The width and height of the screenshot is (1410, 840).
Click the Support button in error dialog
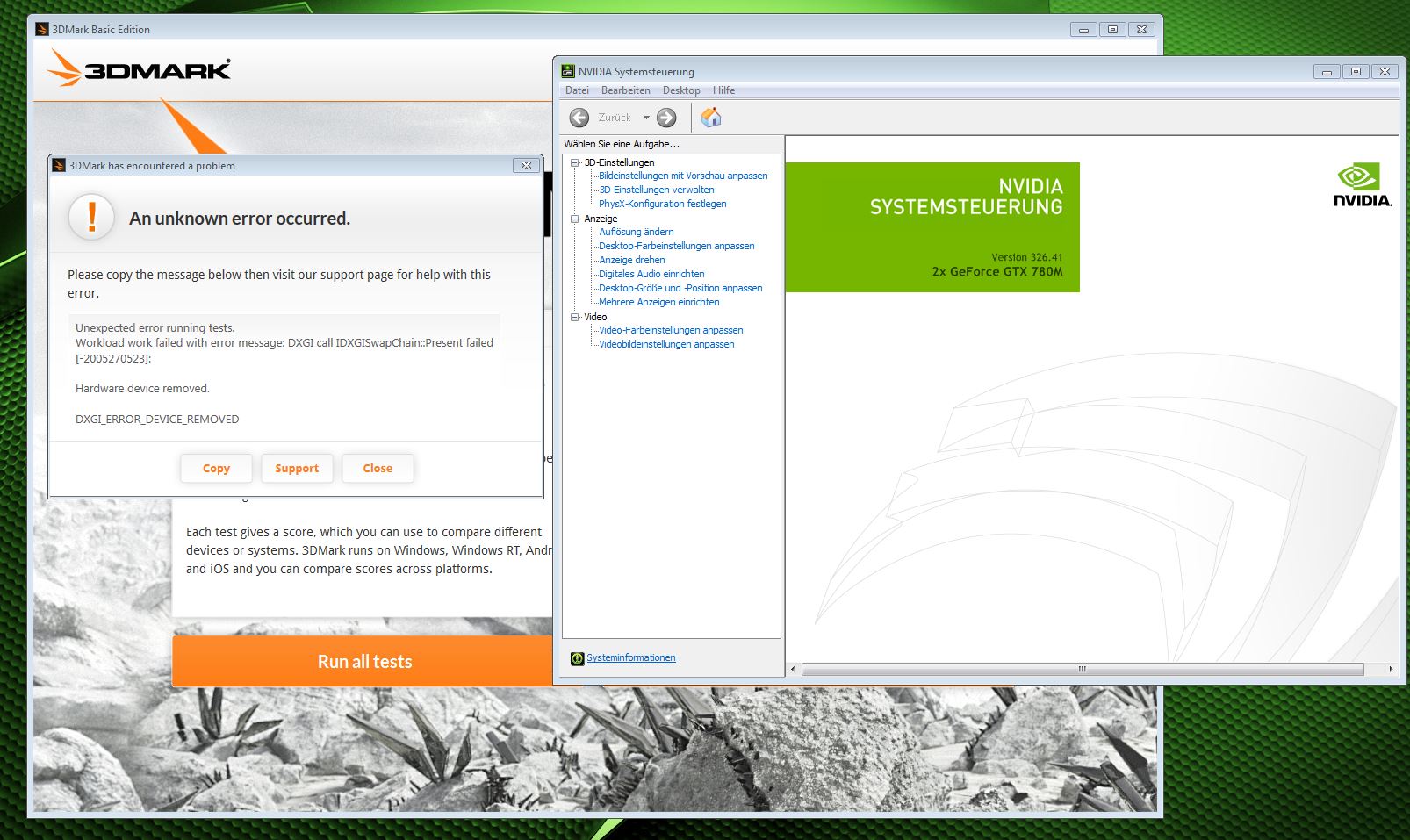click(297, 468)
